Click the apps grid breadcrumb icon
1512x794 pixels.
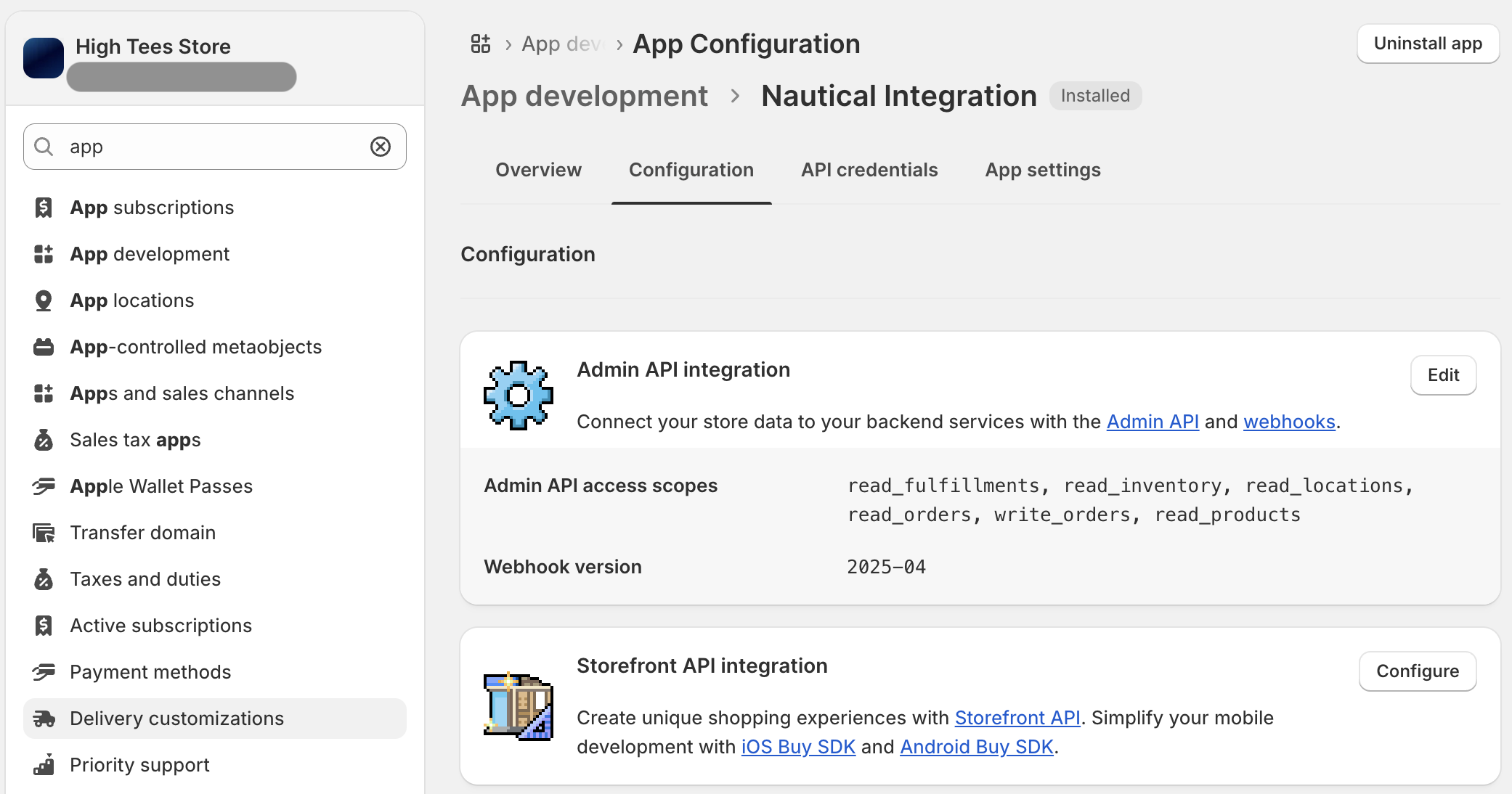pyautogui.click(x=480, y=44)
